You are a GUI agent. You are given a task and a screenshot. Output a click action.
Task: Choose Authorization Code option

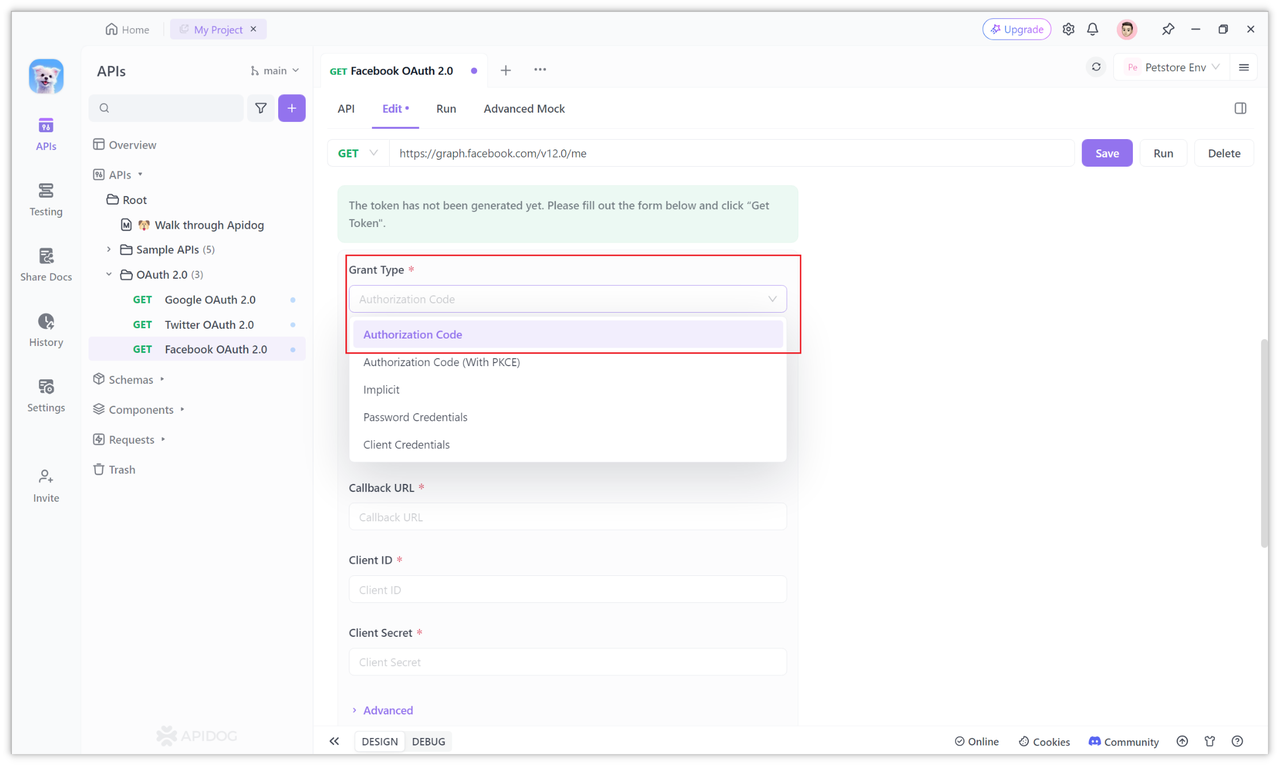pos(567,335)
